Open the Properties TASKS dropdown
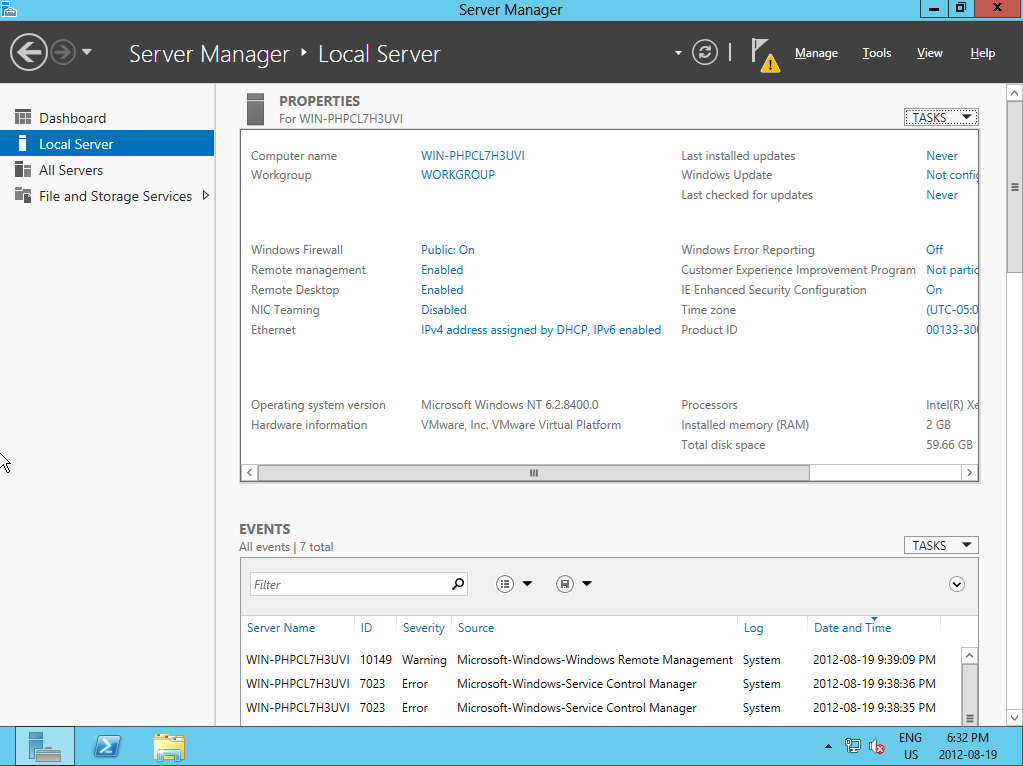This screenshot has height=766, width=1023. (x=940, y=117)
